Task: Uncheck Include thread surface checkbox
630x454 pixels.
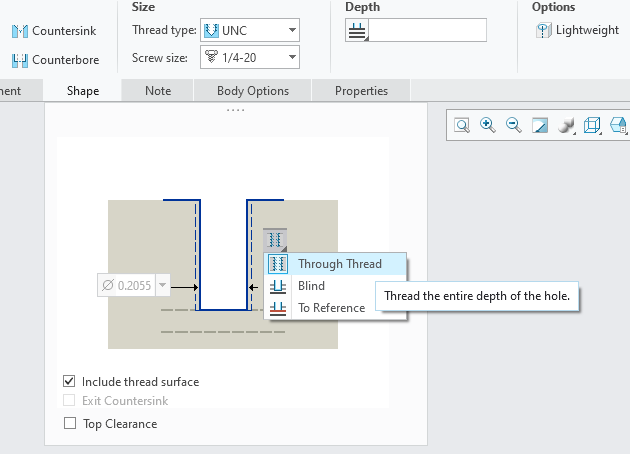Action: 69,381
